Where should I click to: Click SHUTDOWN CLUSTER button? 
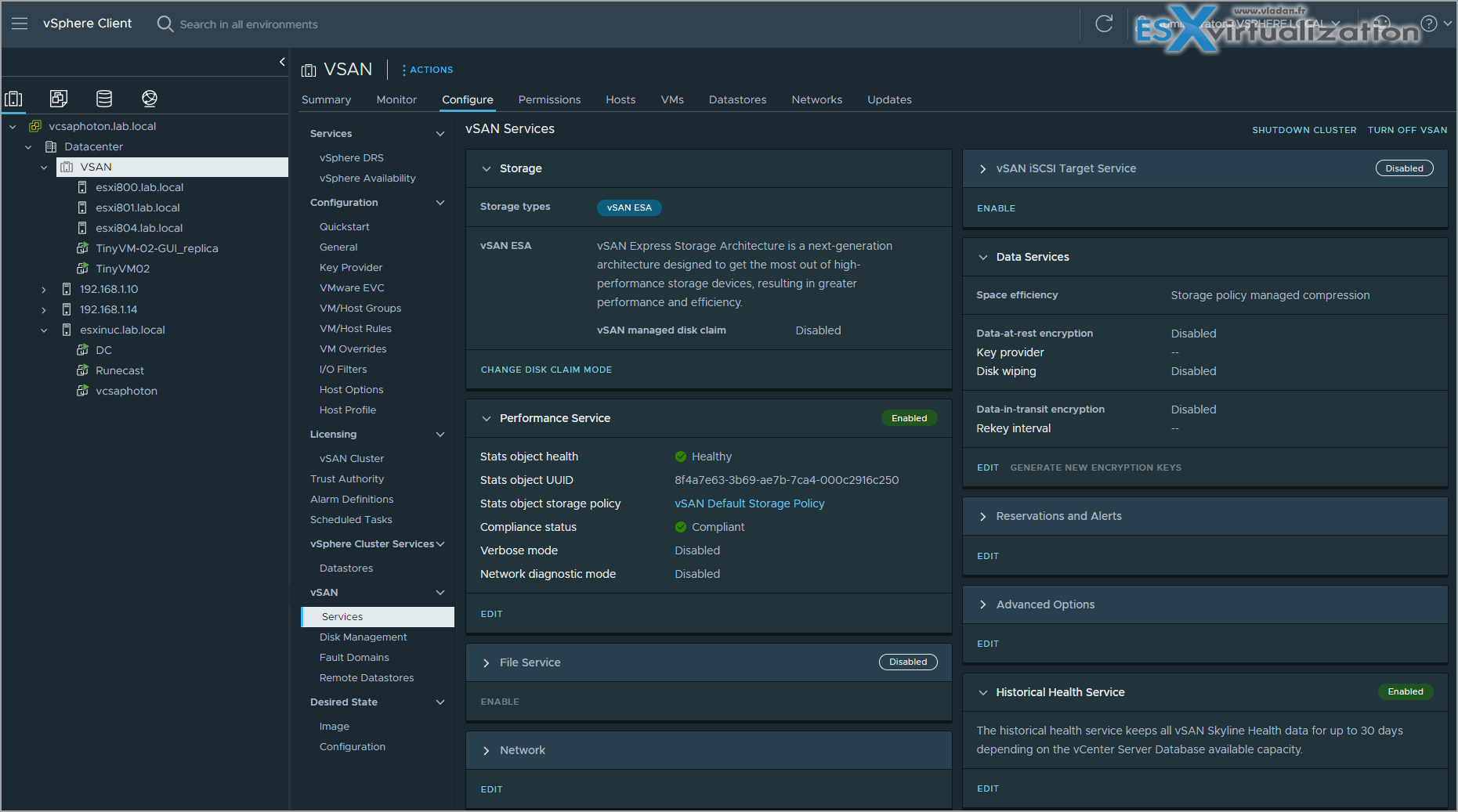click(x=1304, y=130)
